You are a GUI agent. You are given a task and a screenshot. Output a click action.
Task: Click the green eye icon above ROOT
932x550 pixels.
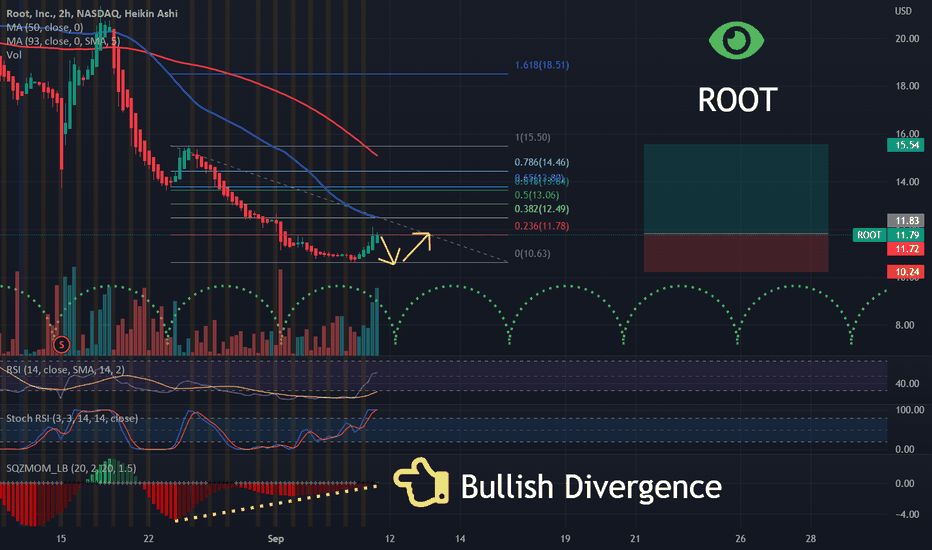(736, 40)
